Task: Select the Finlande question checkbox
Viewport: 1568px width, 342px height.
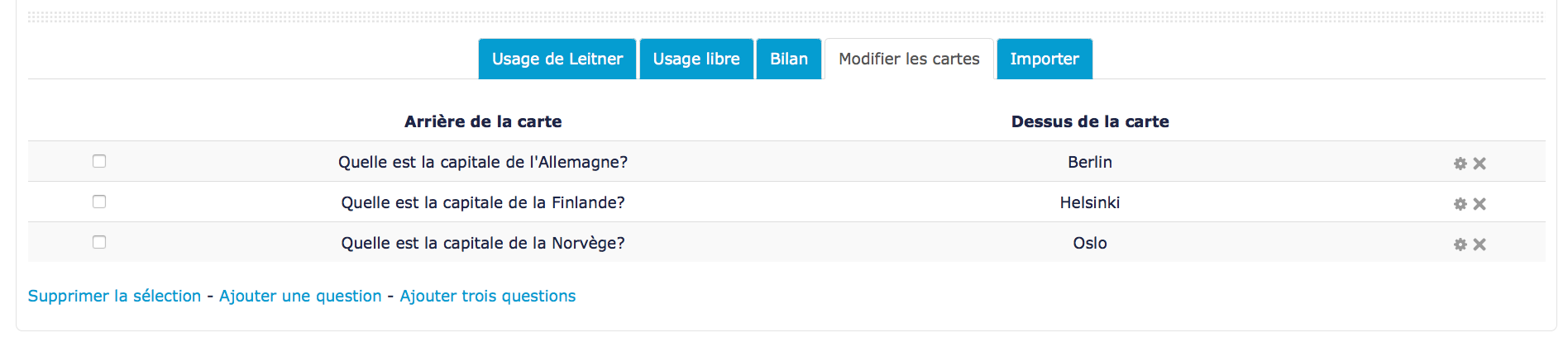Action: tap(99, 202)
